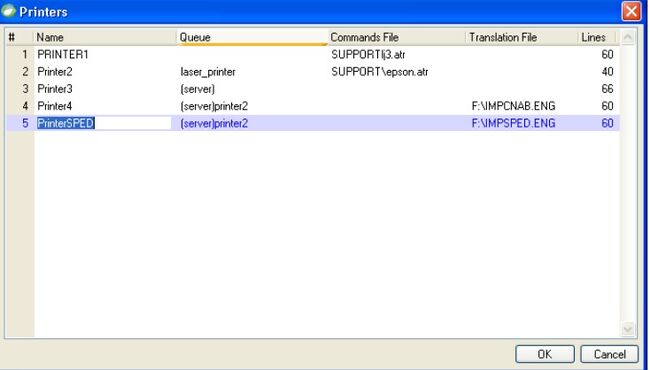Click the # column header

[x=19, y=37]
